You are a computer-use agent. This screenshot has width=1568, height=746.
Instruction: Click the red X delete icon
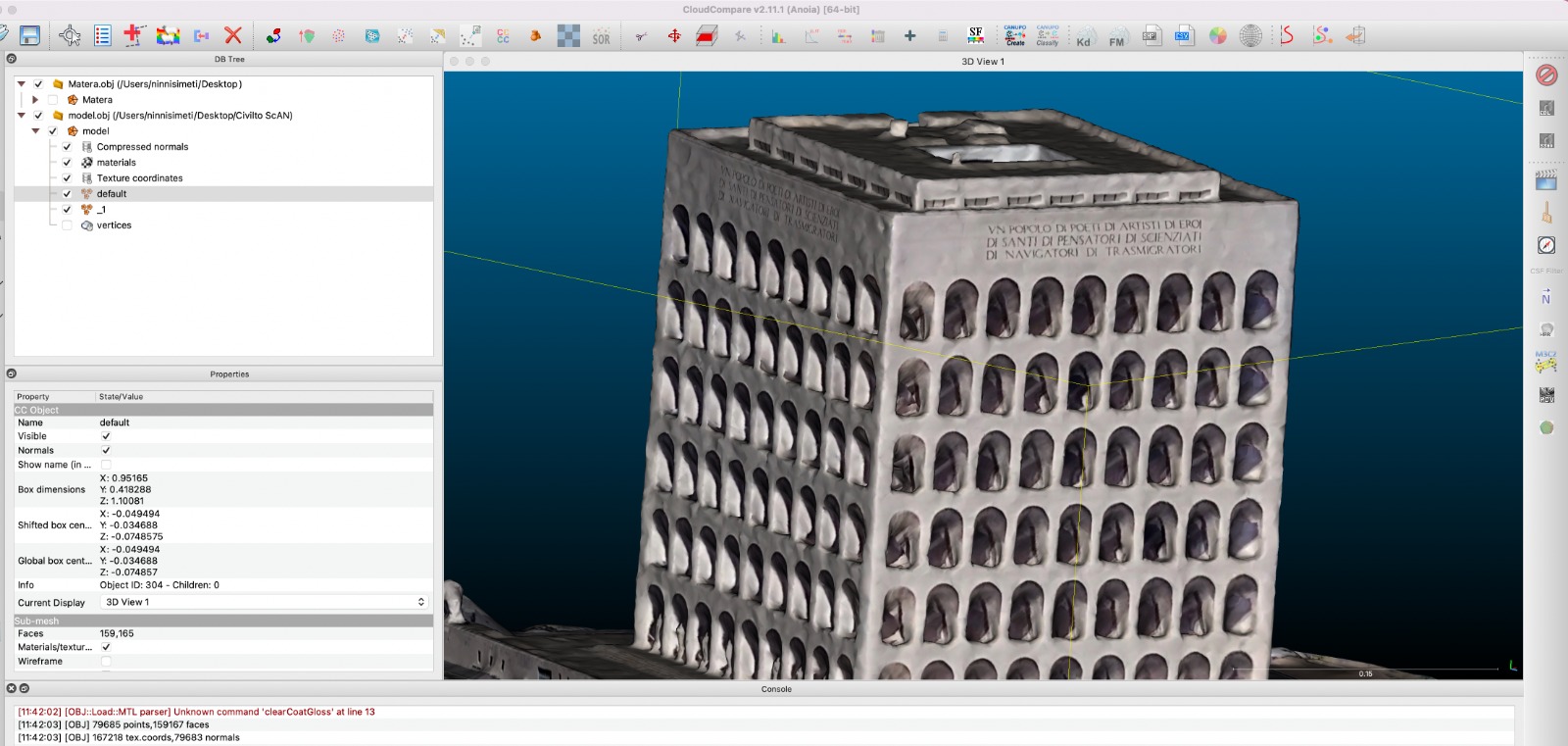pyautogui.click(x=233, y=36)
